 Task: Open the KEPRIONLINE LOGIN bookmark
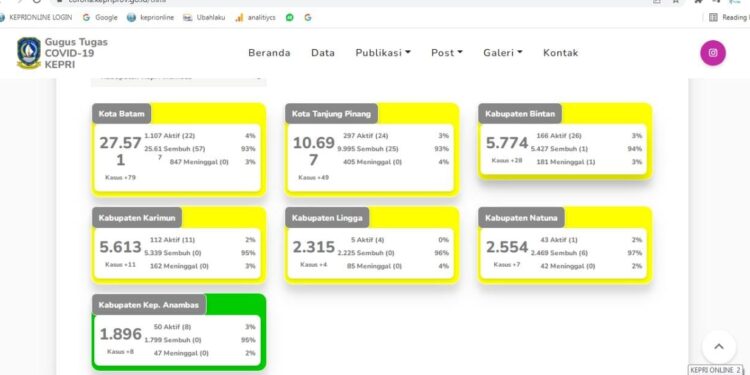(35, 17)
